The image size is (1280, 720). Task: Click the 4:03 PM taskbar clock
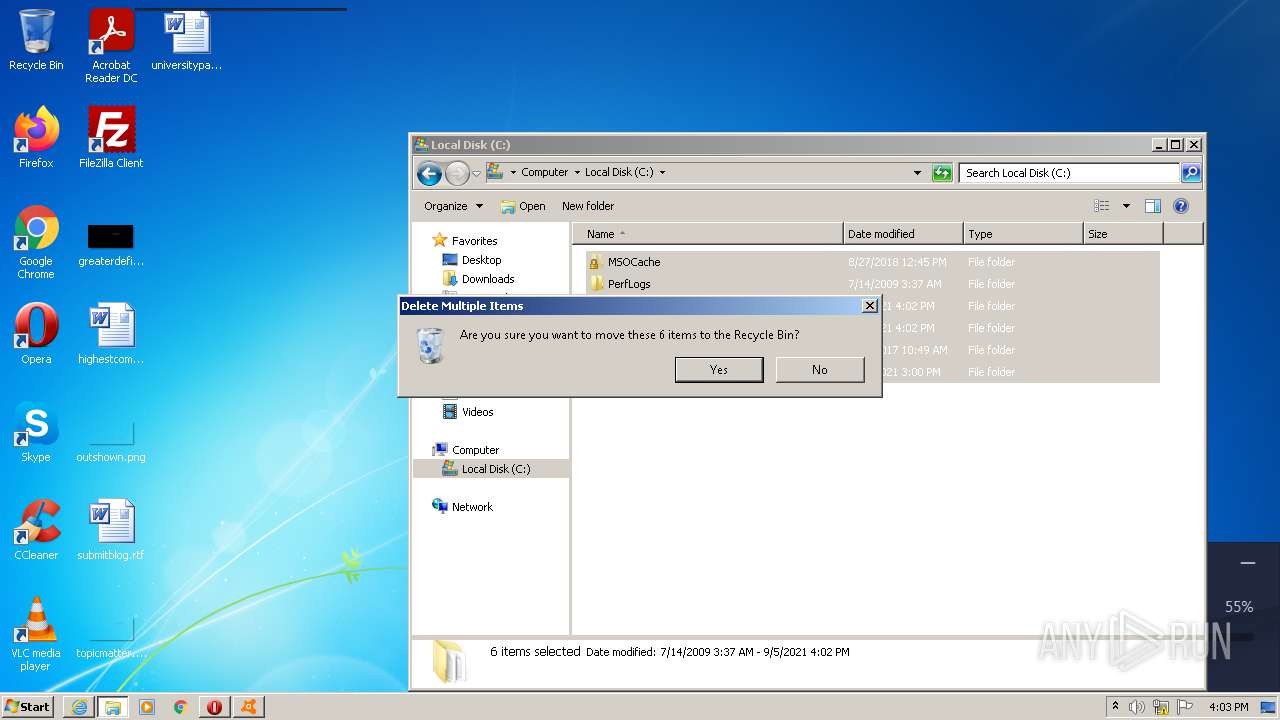pos(1228,707)
